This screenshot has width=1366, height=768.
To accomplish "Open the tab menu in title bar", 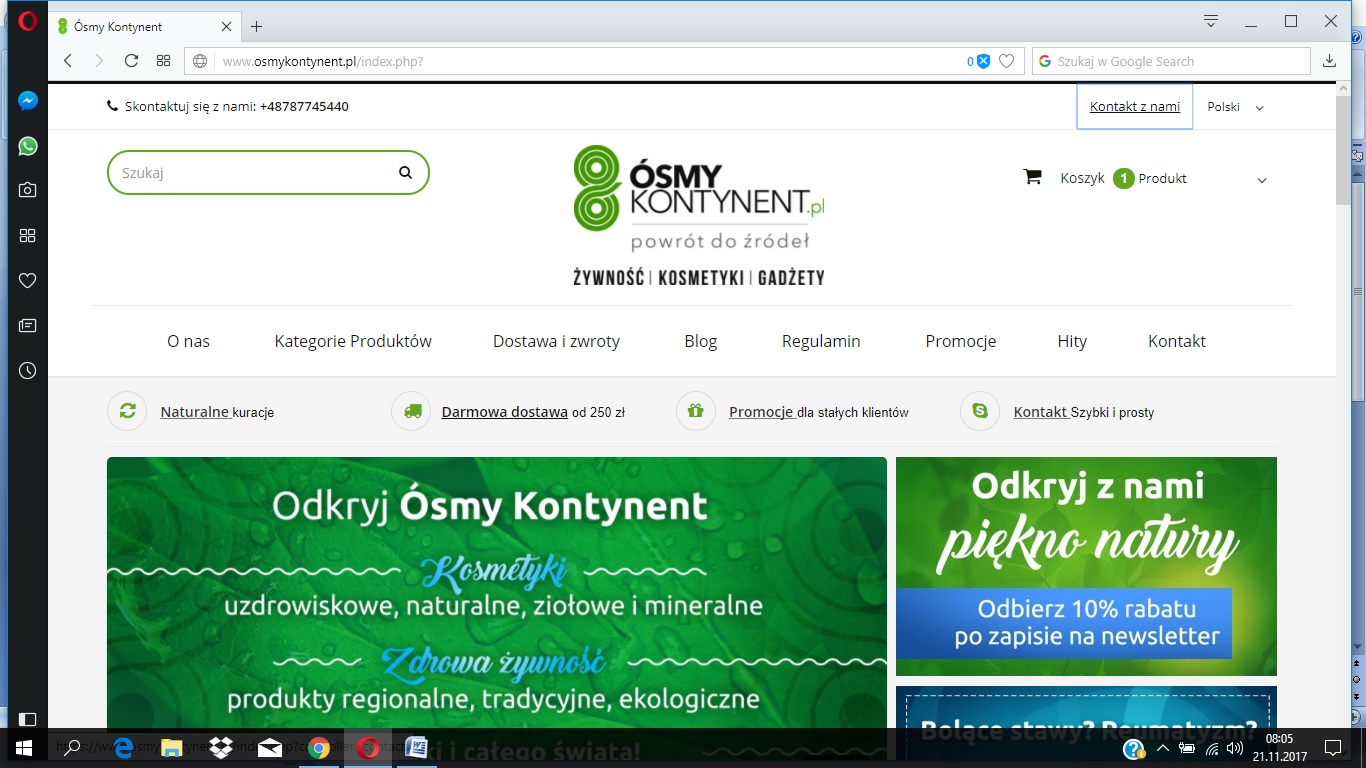I will pos(1211,21).
